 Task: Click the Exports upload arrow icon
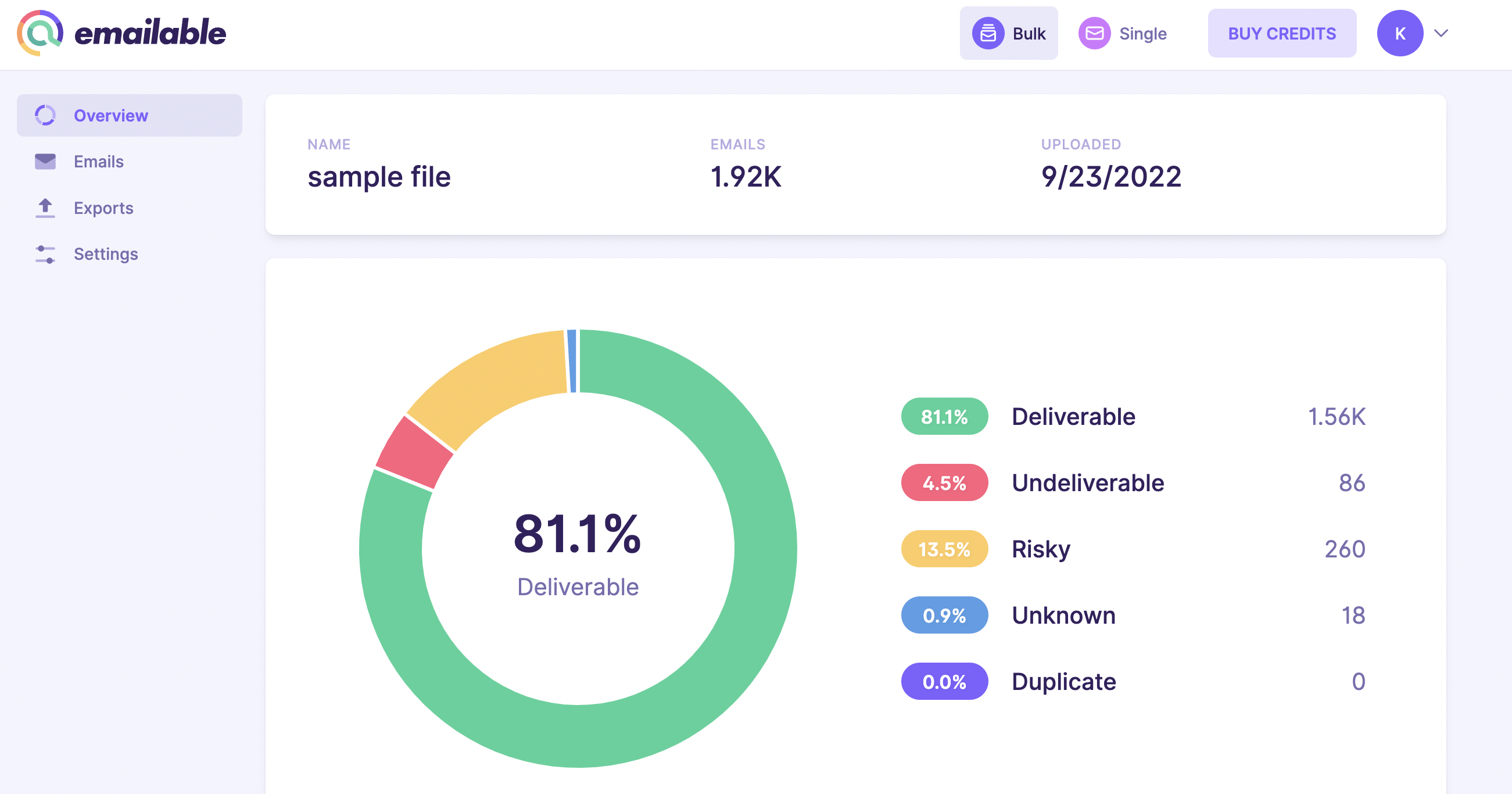tap(45, 208)
